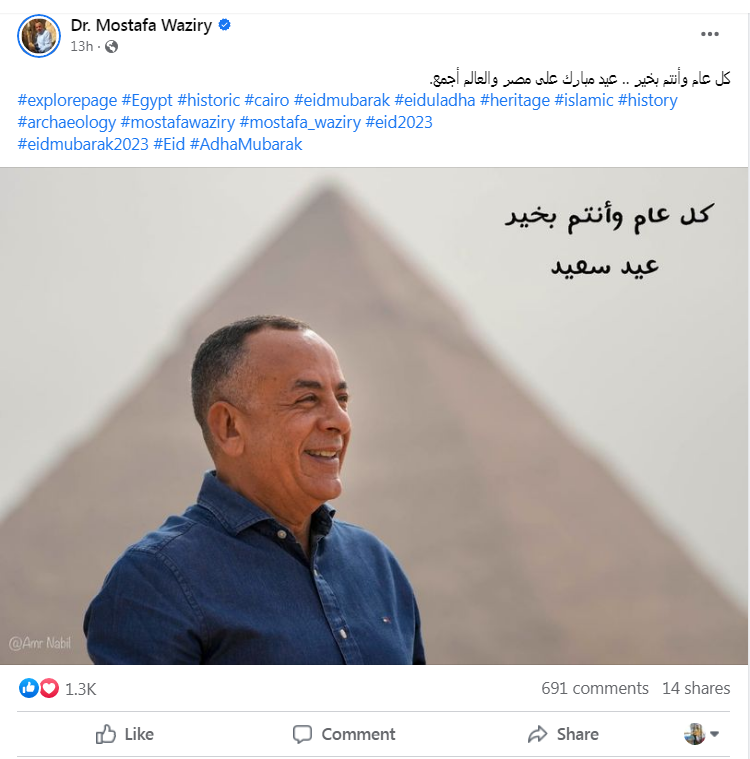Image resolution: width=750 pixels, height=759 pixels.
Task: Open the 13h post timestamp
Action: 81,46
